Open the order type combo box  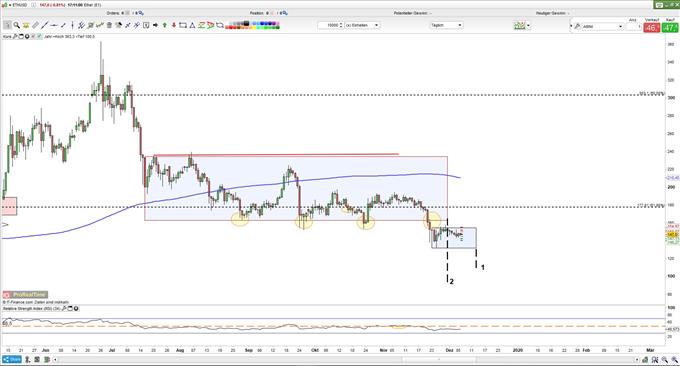click(x=602, y=26)
